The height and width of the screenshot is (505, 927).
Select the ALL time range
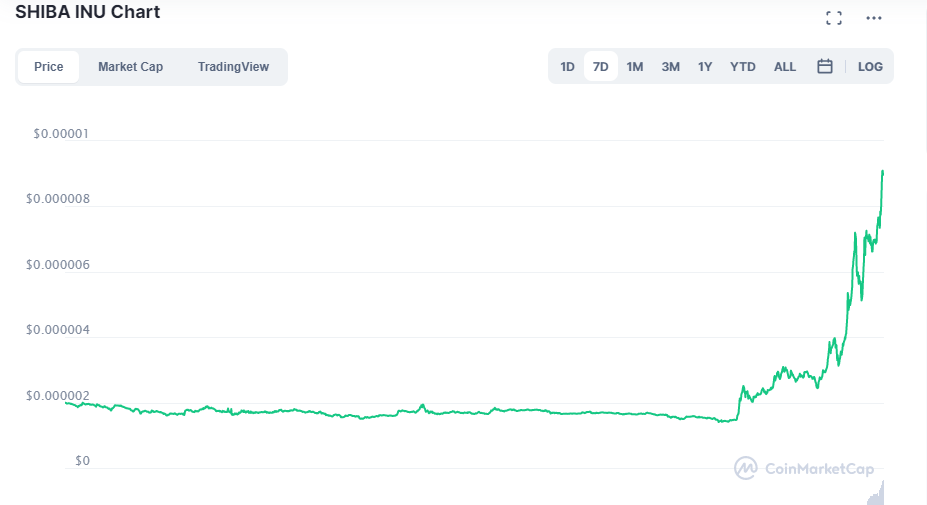click(x=785, y=67)
